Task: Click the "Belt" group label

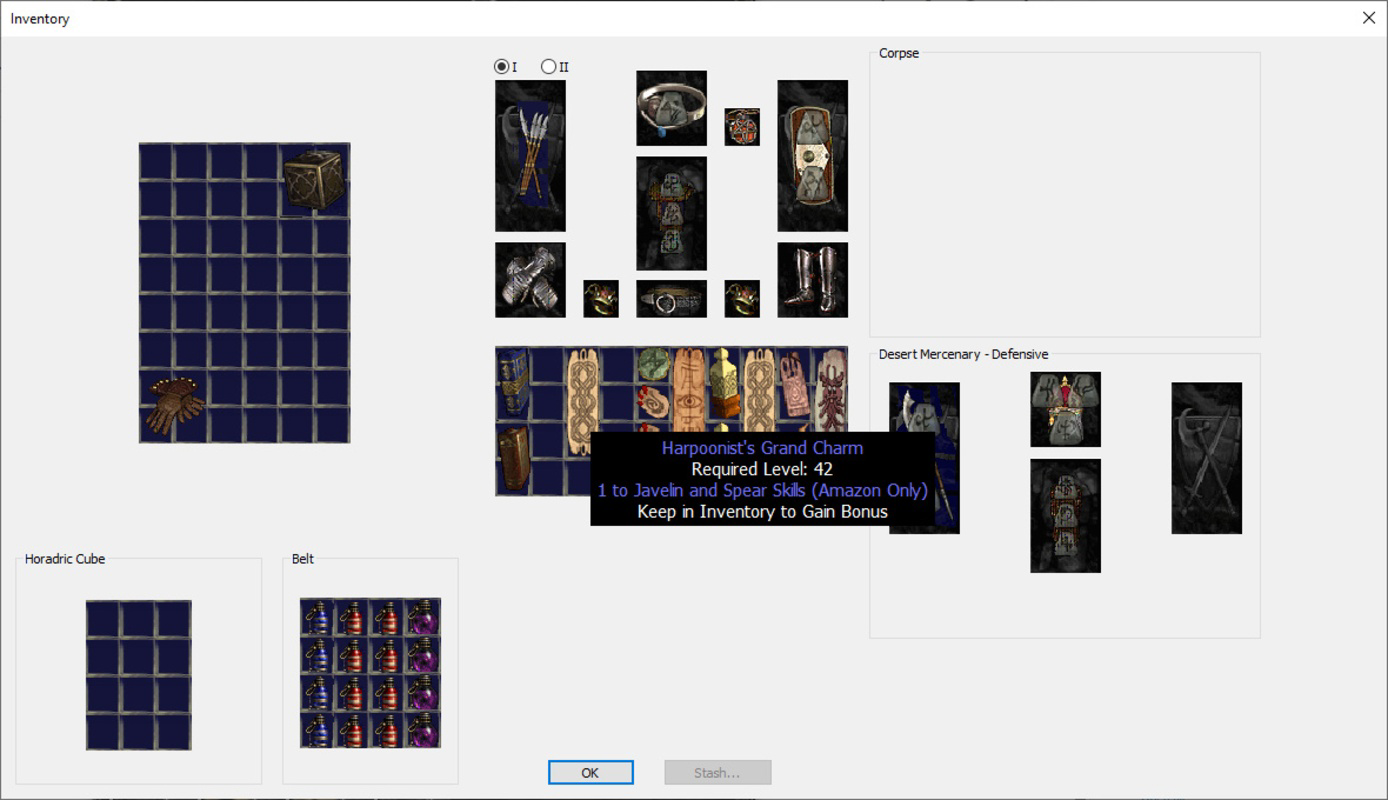Action: pyautogui.click(x=303, y=559)
